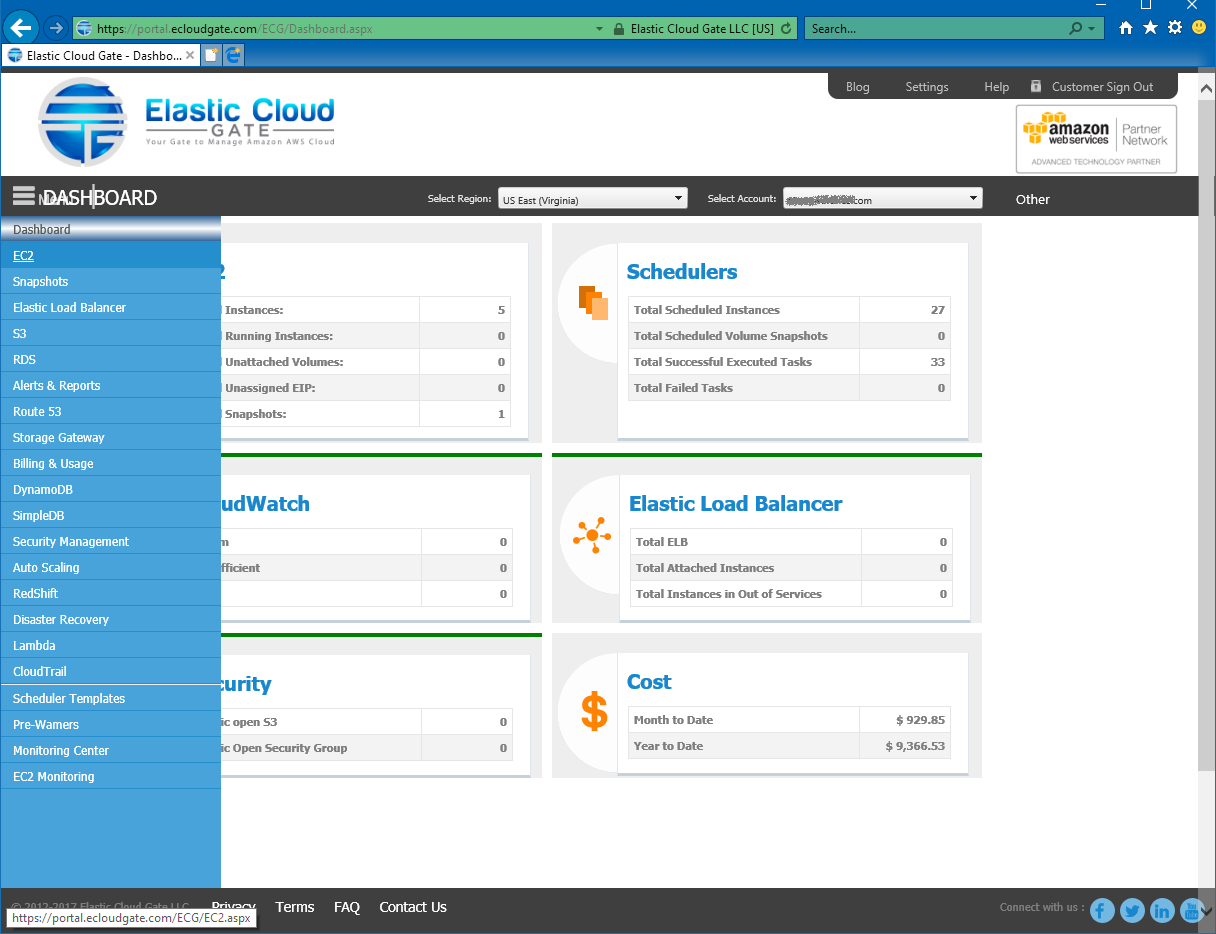This screenshot has height=934, width=1216.
Task: Open Monitoring Center menu item
Action: point(110,750)
